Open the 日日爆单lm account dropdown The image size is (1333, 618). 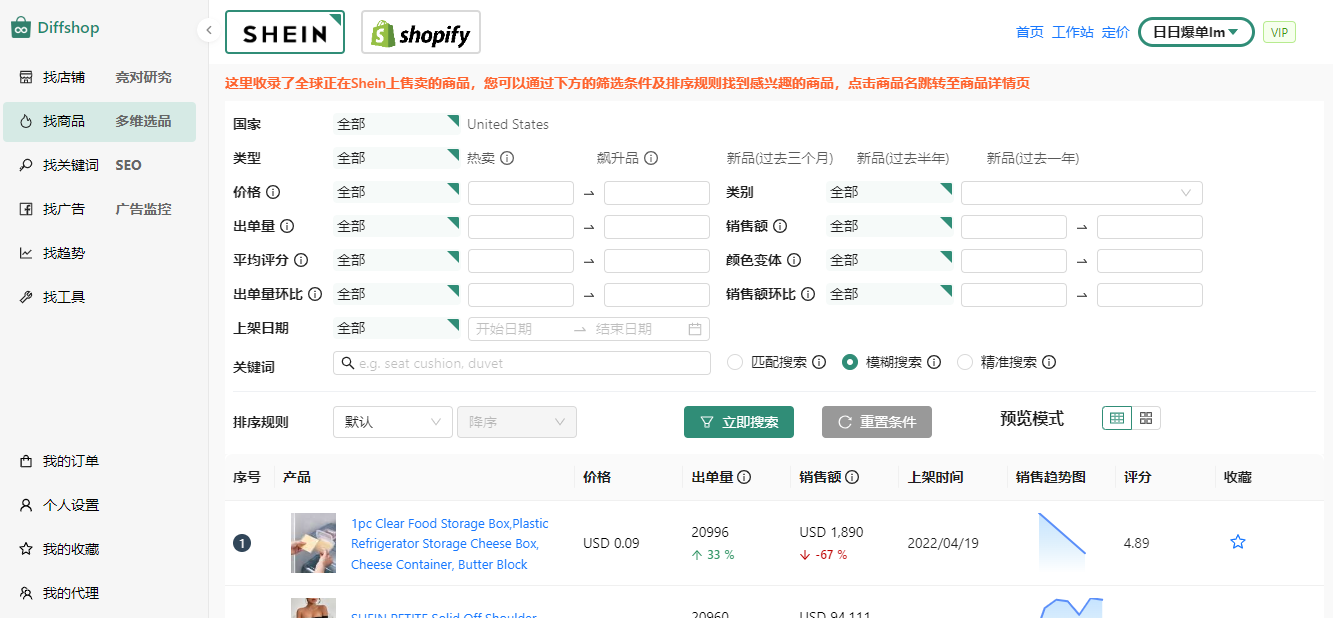[1196, 32]
